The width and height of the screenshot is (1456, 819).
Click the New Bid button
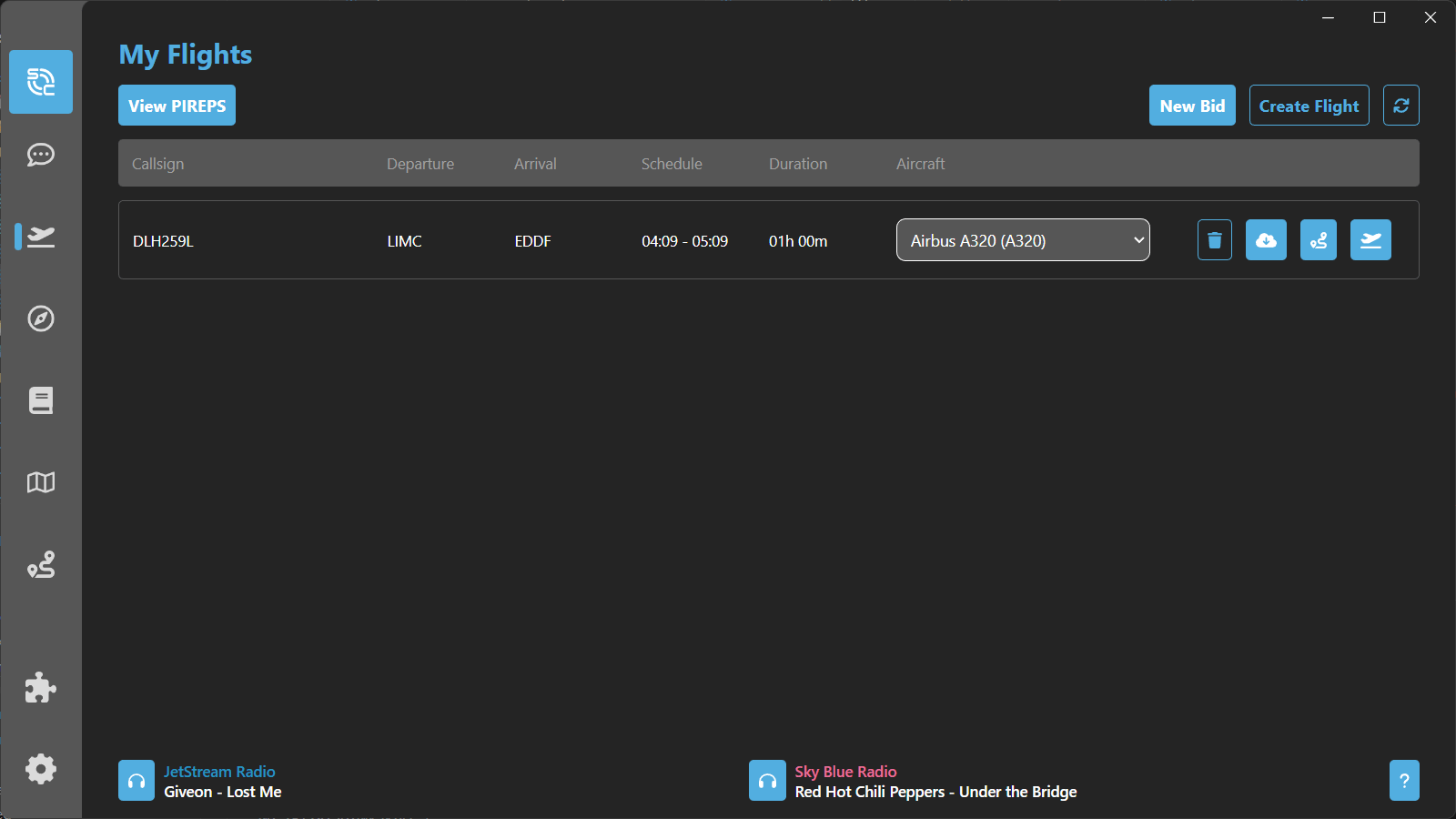pyautogui.click(x=1192, y=106)
